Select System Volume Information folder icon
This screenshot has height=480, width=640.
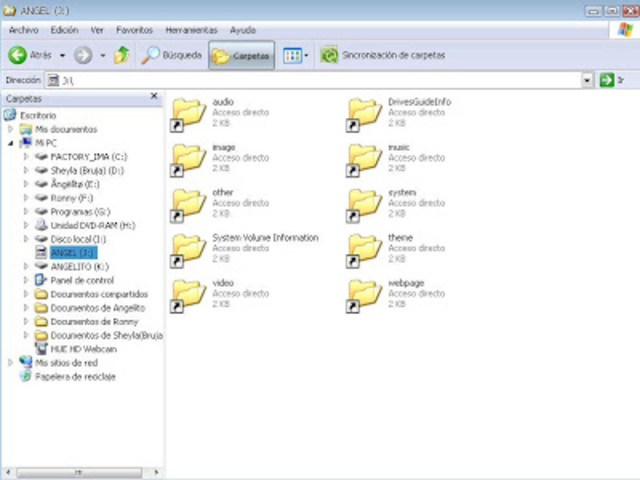[x=187, y=251]
